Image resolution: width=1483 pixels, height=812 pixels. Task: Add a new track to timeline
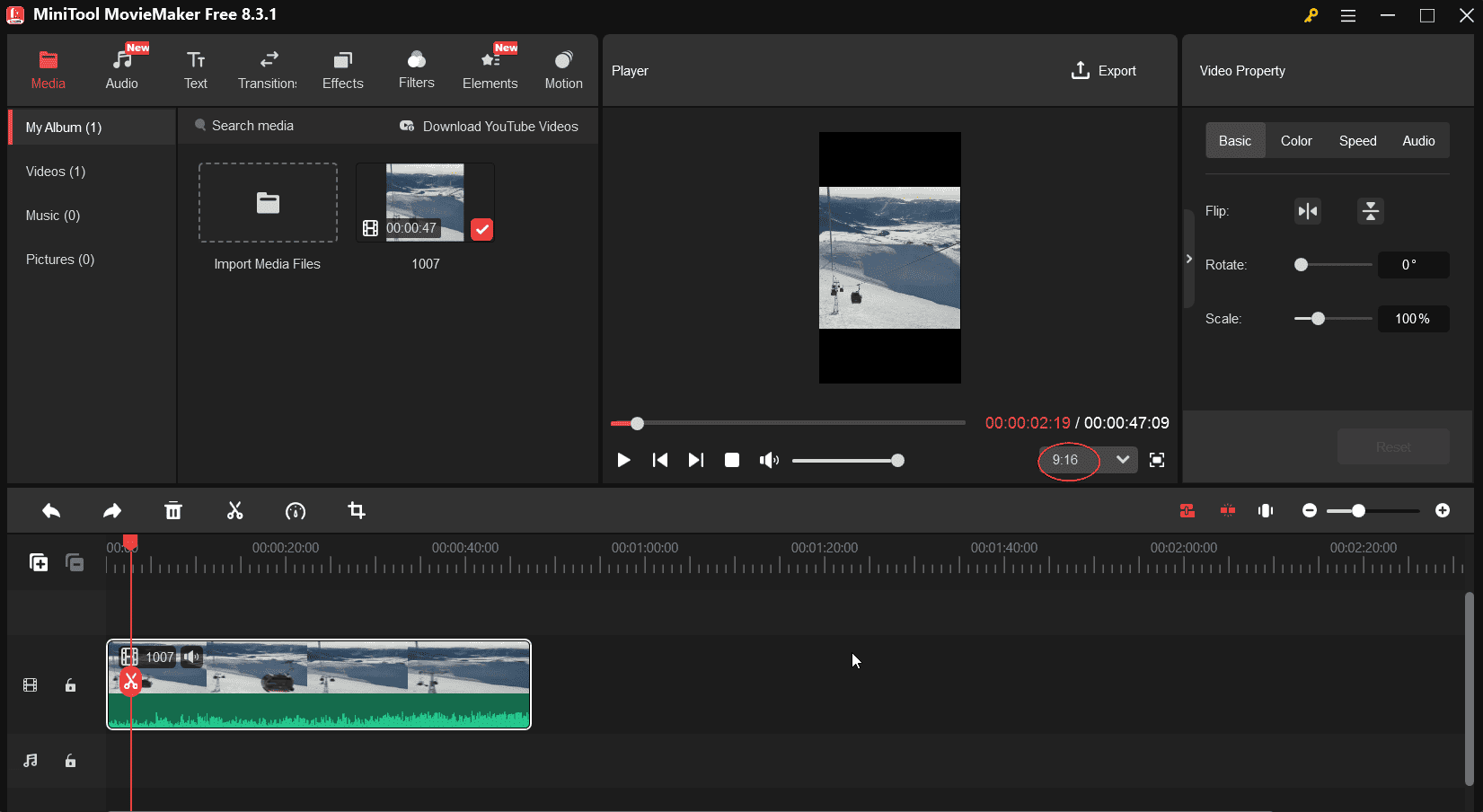[39, 562]
